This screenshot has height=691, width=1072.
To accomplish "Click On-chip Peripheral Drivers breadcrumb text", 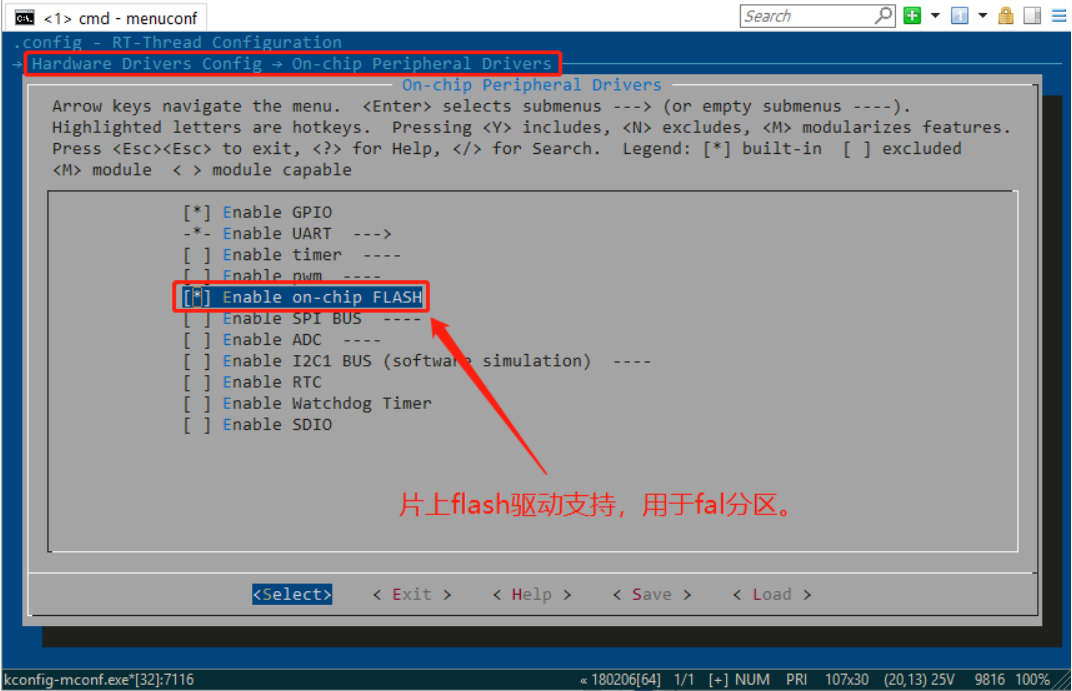I will point(422,64).
